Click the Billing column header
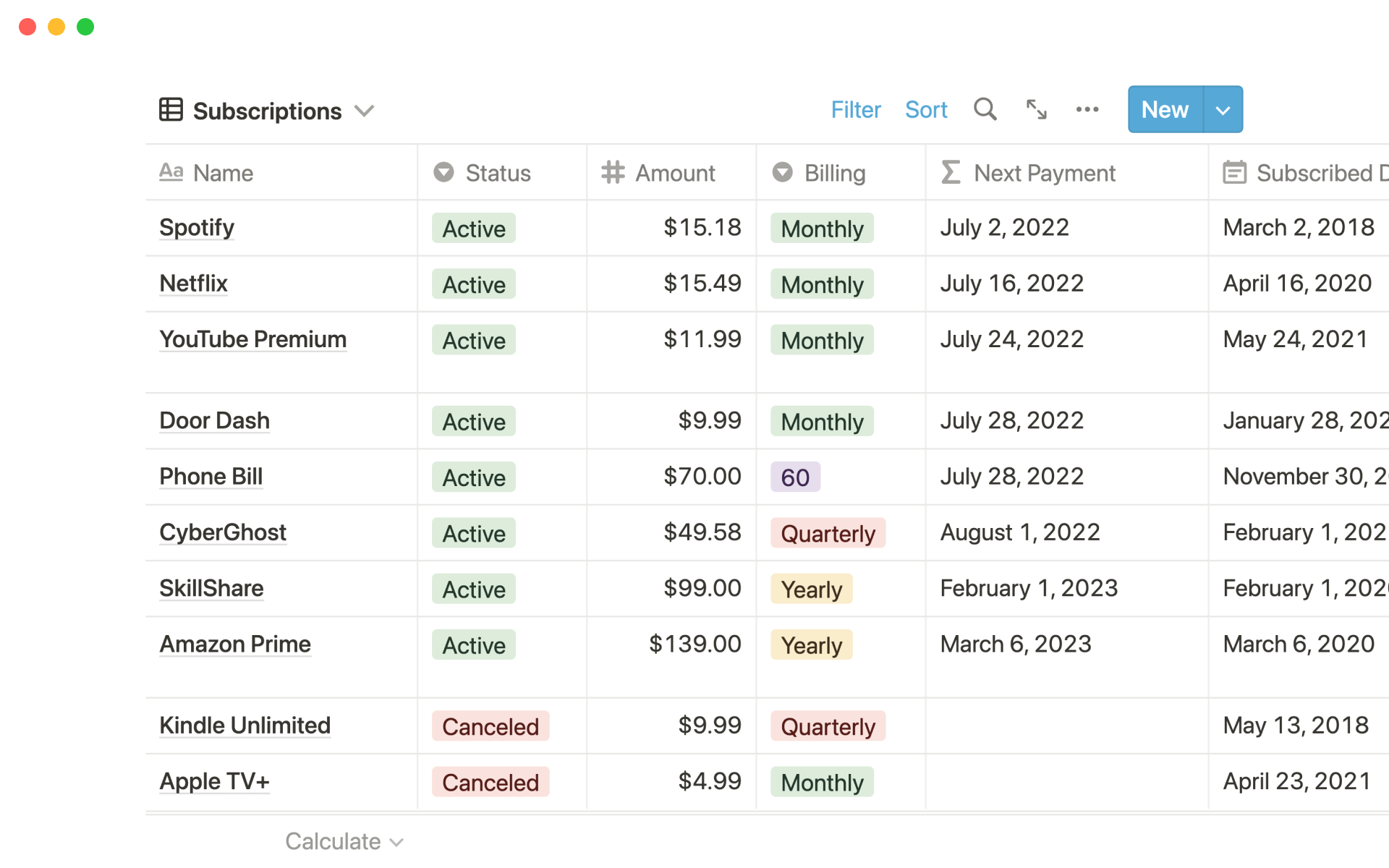Viewport: 1389px width, 868px height. tap(833, 173)
